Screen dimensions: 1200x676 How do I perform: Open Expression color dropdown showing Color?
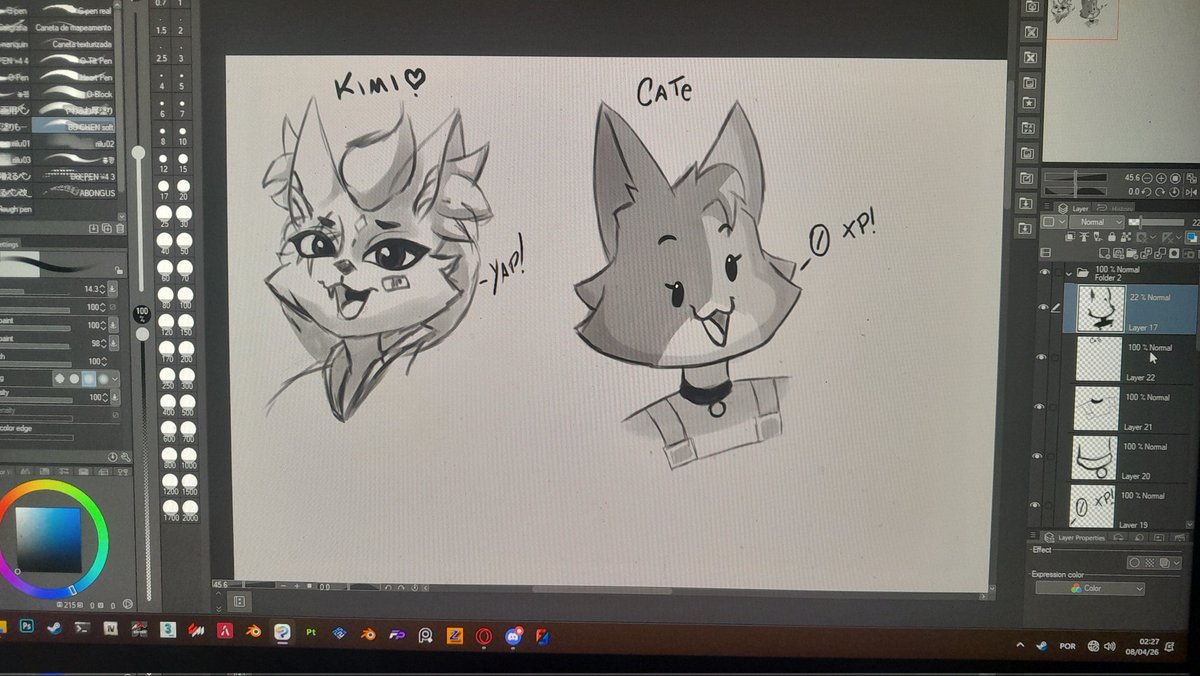tap(1090, 589)
